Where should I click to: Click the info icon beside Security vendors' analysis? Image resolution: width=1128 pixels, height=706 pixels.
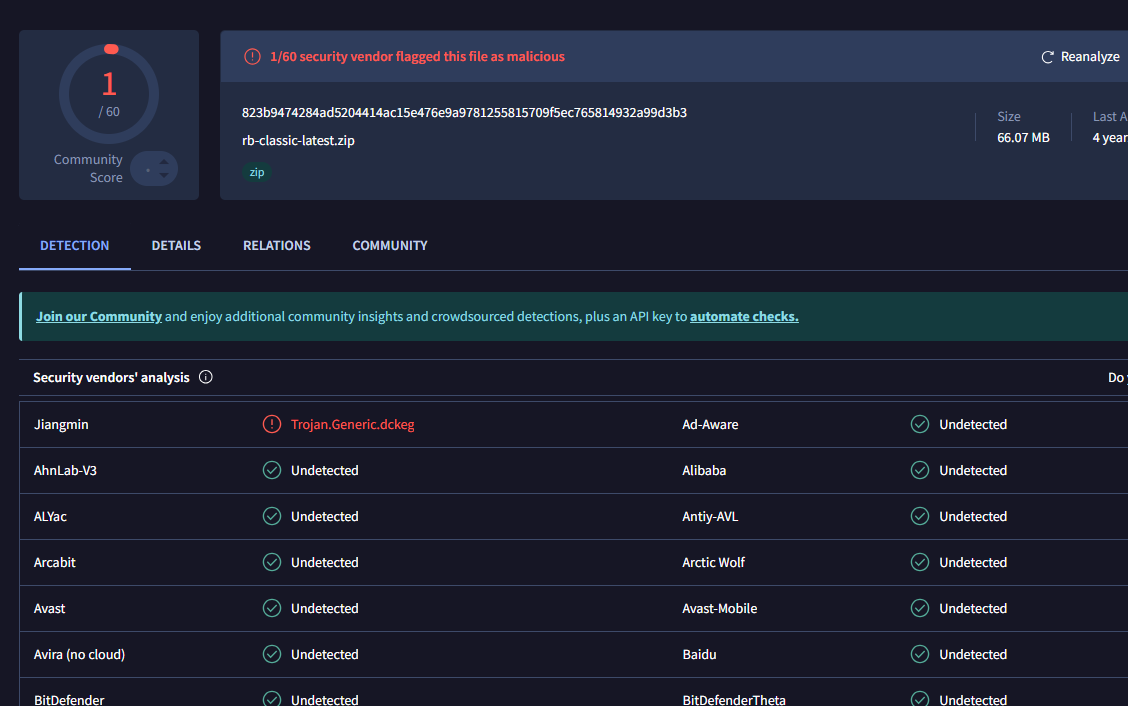pyautogui.click(x=206, y=377)
